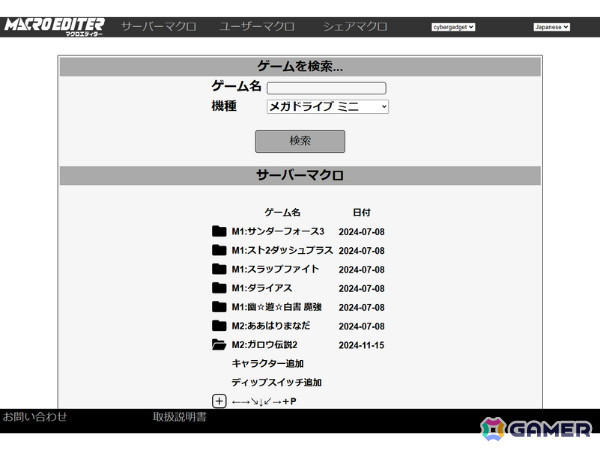Expand the plus icon beside ←→↘↓↙→+P
Screen dimensions: 600x450
click(219, 401)
